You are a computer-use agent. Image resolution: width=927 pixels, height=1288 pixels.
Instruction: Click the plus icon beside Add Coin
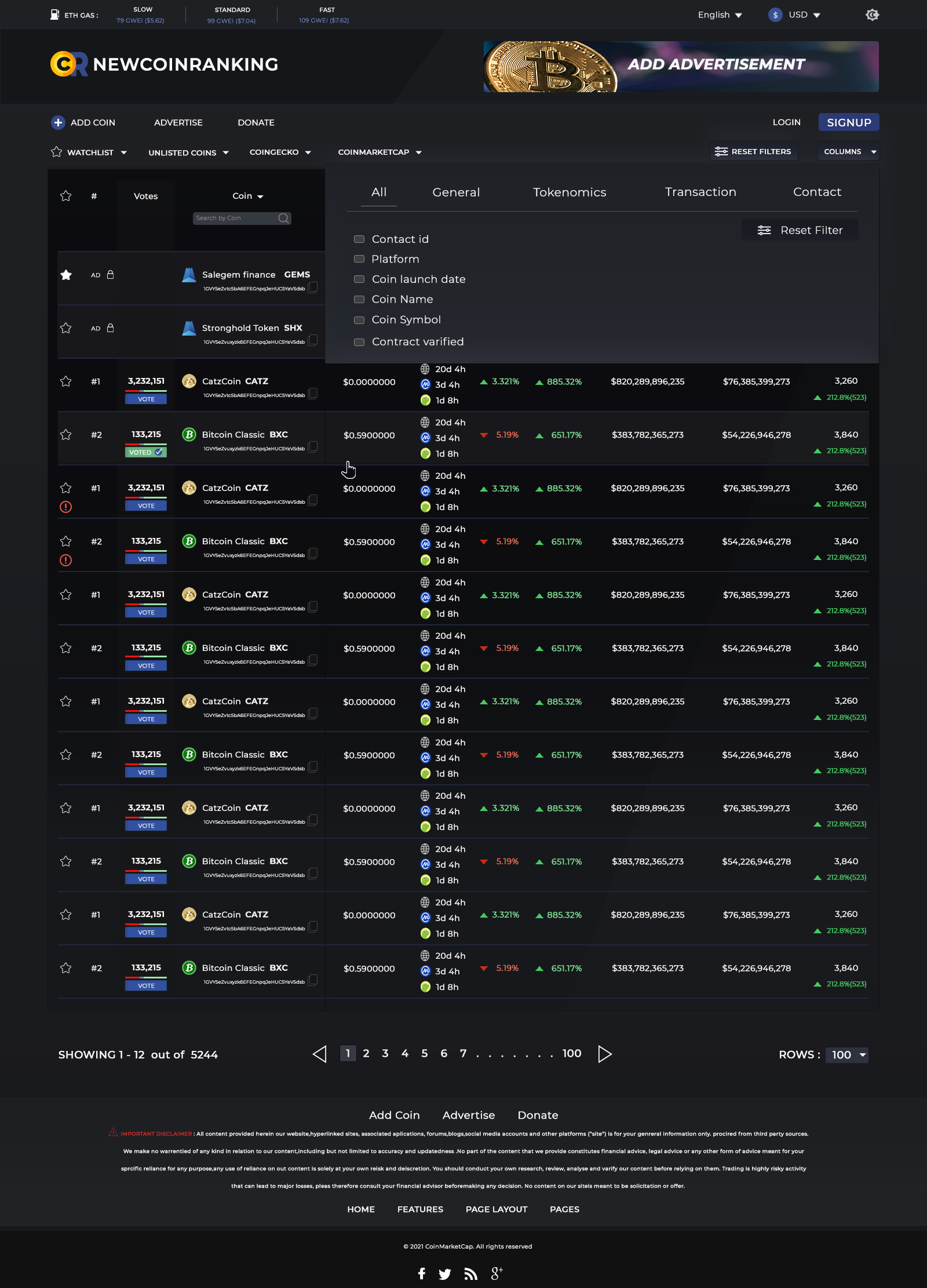(58, 122)
